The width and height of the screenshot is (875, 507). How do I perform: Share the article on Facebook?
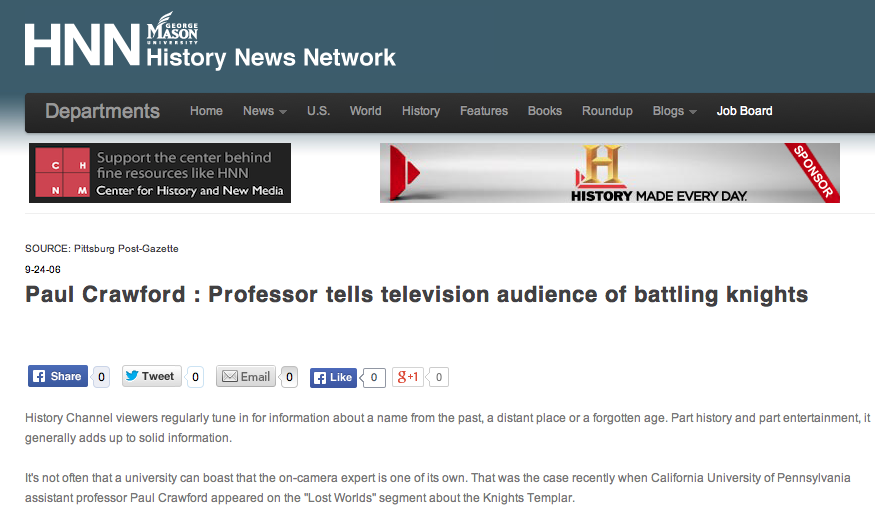[58, 377]
